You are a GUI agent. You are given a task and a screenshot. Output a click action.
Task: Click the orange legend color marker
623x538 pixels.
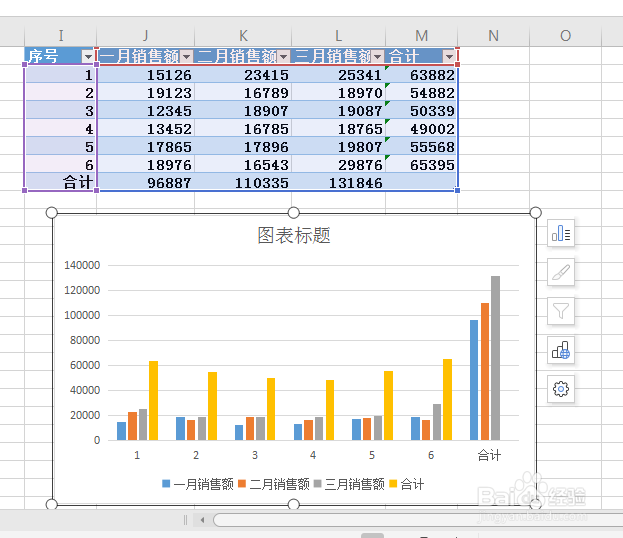[x=242, y=484]
